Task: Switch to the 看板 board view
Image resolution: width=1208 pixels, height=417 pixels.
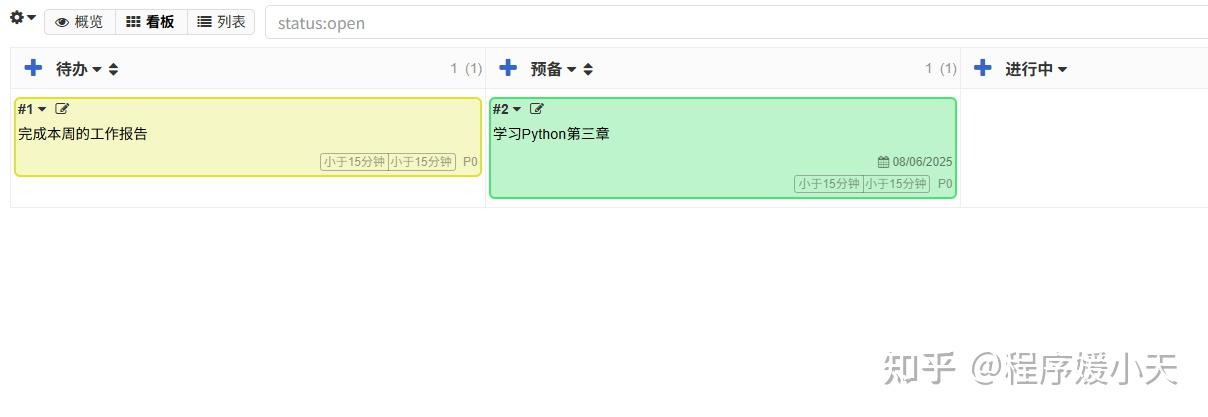Action: [151, 22]
